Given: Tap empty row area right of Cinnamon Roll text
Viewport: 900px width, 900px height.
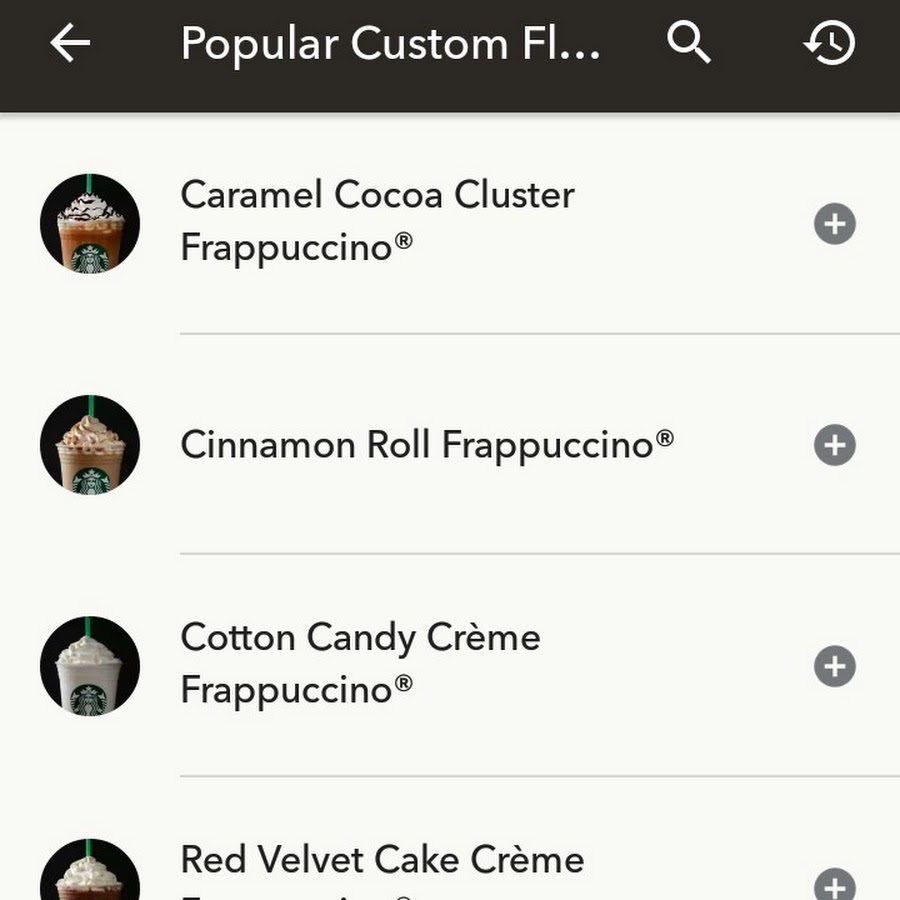Looking at the screenshot, I should (743, 445).
